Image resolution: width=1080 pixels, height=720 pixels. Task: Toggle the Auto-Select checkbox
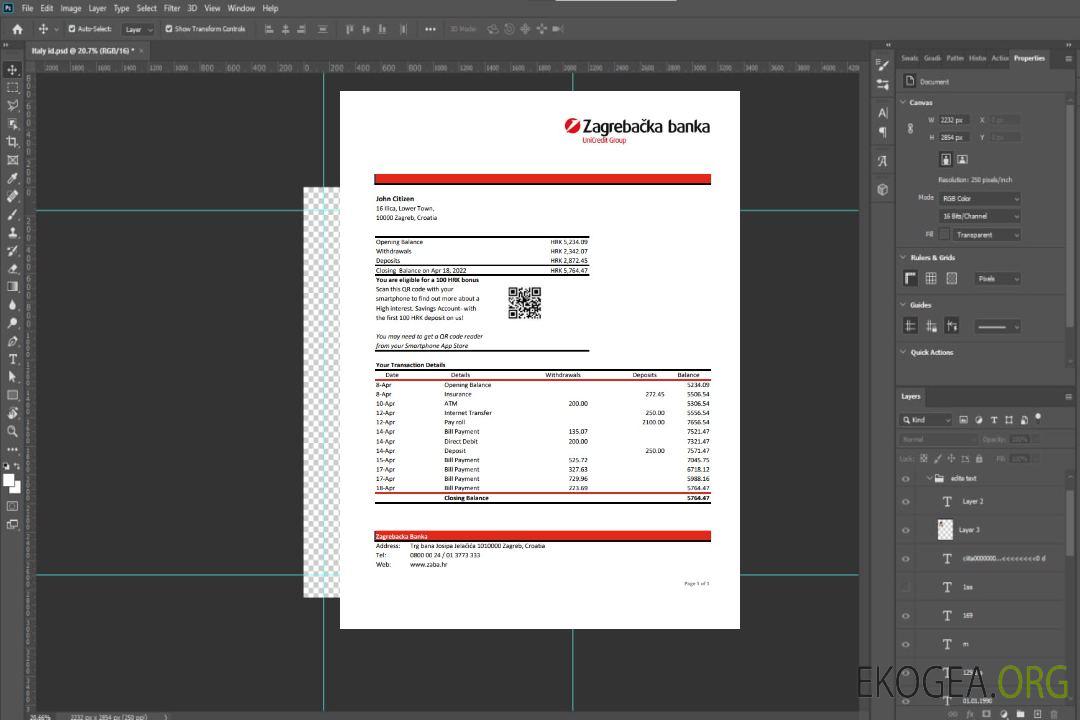(72, 29)
